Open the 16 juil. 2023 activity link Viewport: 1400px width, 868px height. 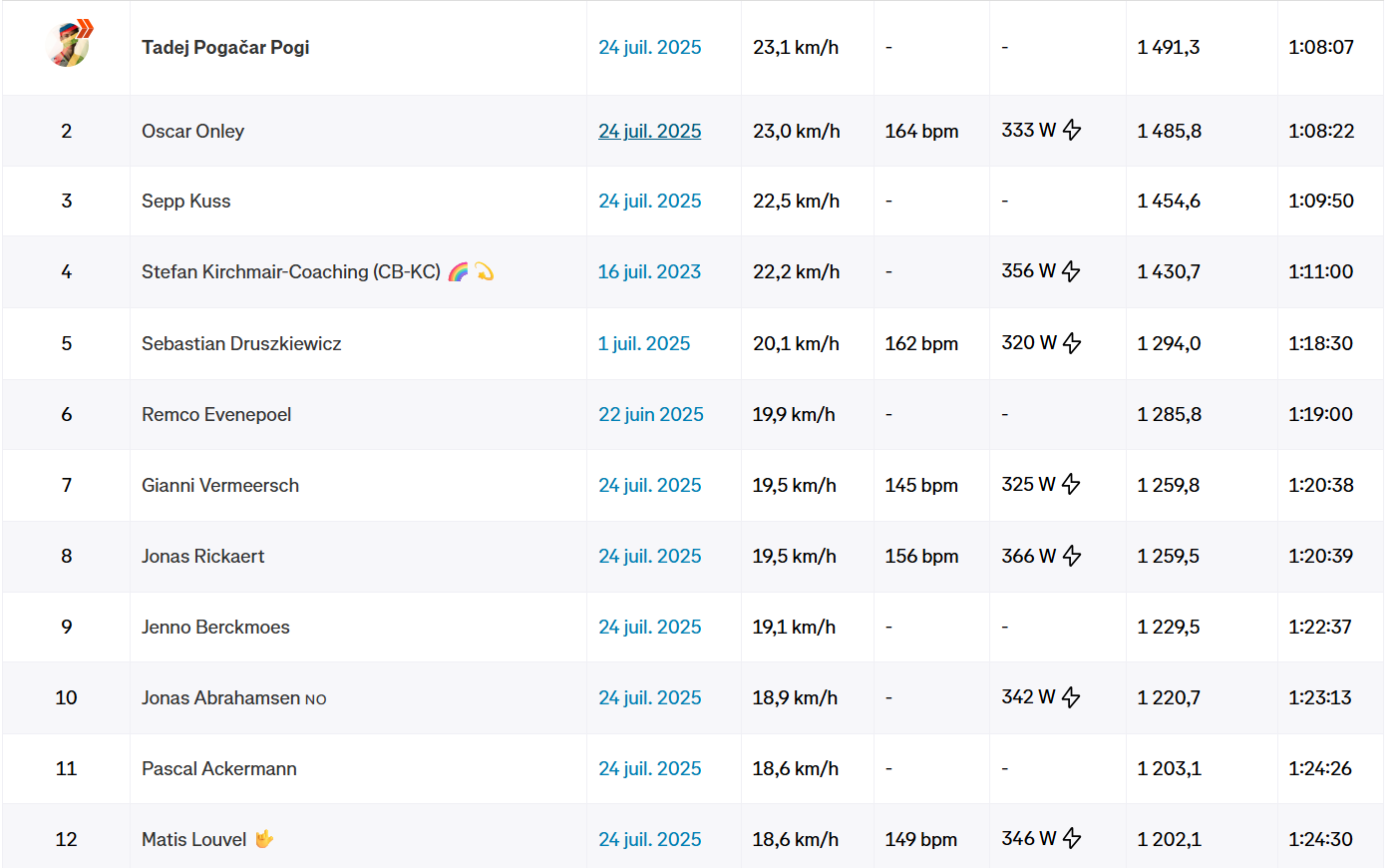649,271
